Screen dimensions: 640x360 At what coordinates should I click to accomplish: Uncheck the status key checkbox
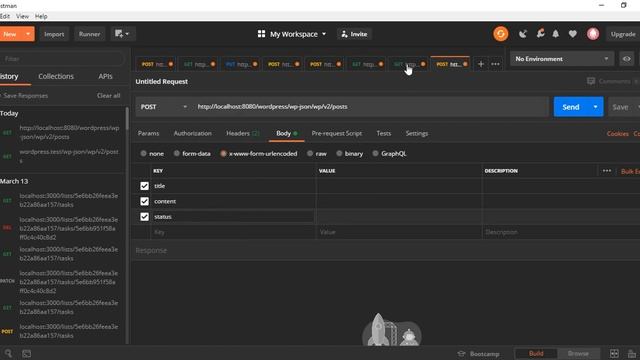coord(144,217)
